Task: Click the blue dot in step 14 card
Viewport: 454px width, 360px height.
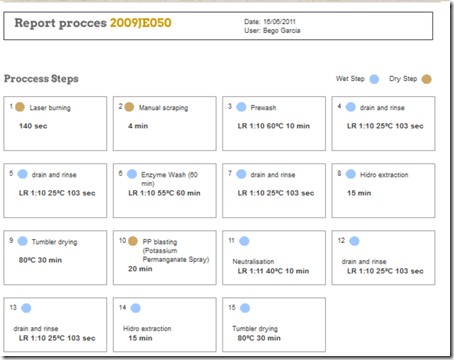Action: 136,308
